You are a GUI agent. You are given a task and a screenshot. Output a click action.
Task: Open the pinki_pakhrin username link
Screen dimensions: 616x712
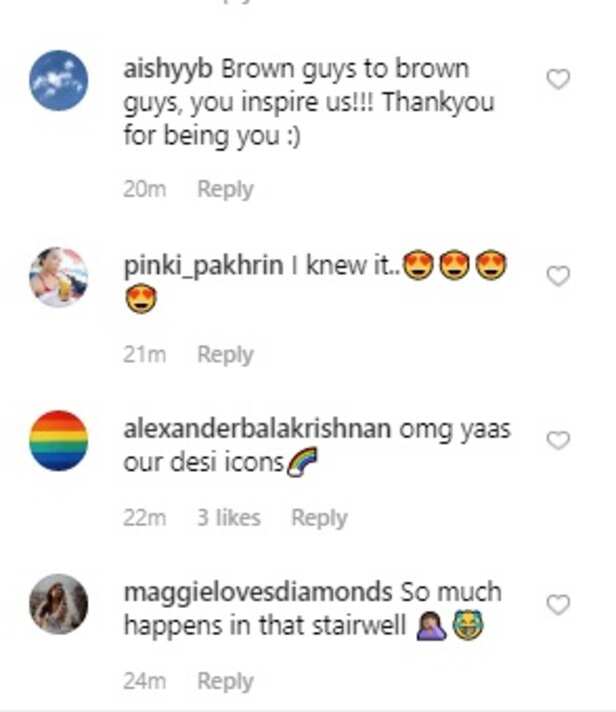point(203,266)
